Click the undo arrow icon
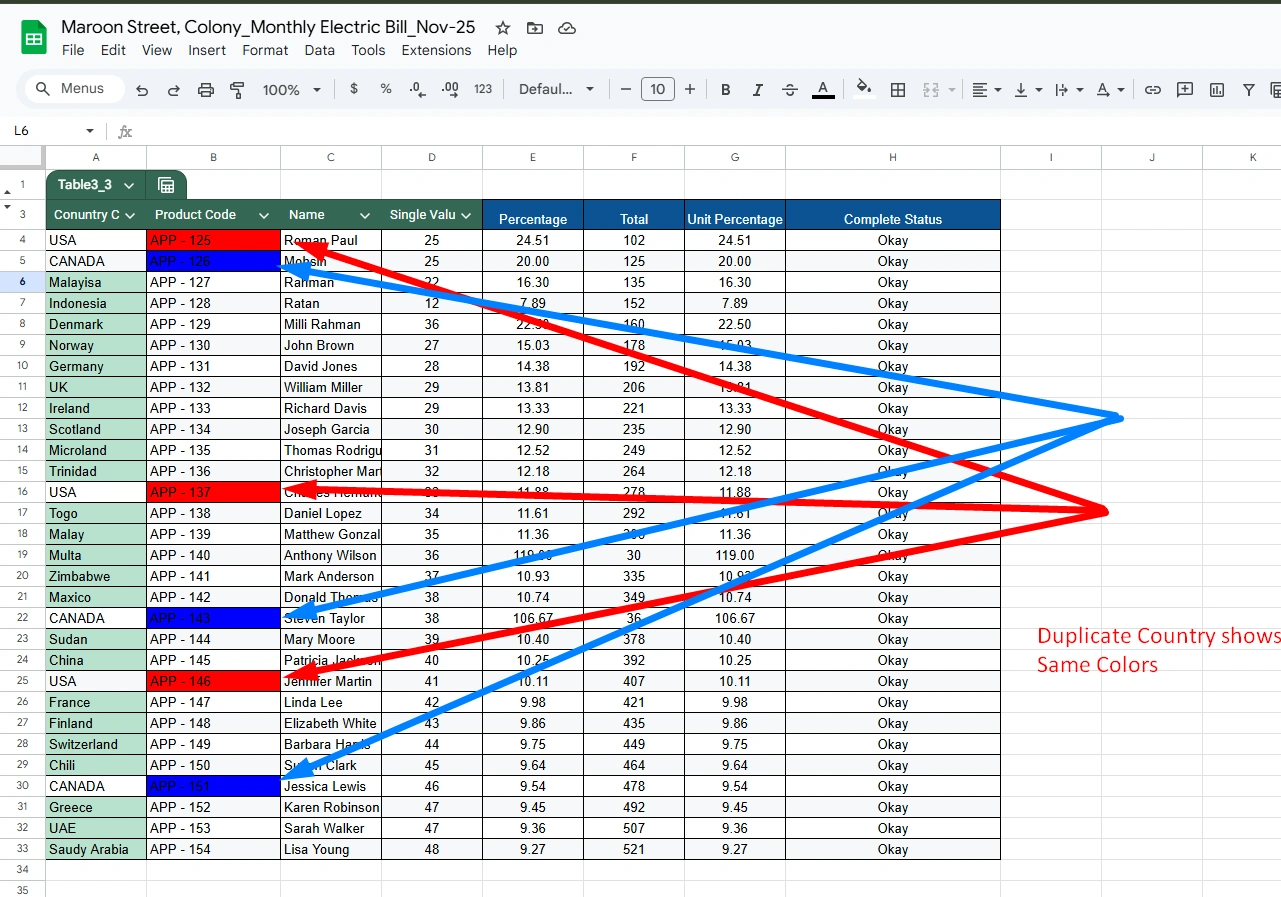 coord(142,90)
